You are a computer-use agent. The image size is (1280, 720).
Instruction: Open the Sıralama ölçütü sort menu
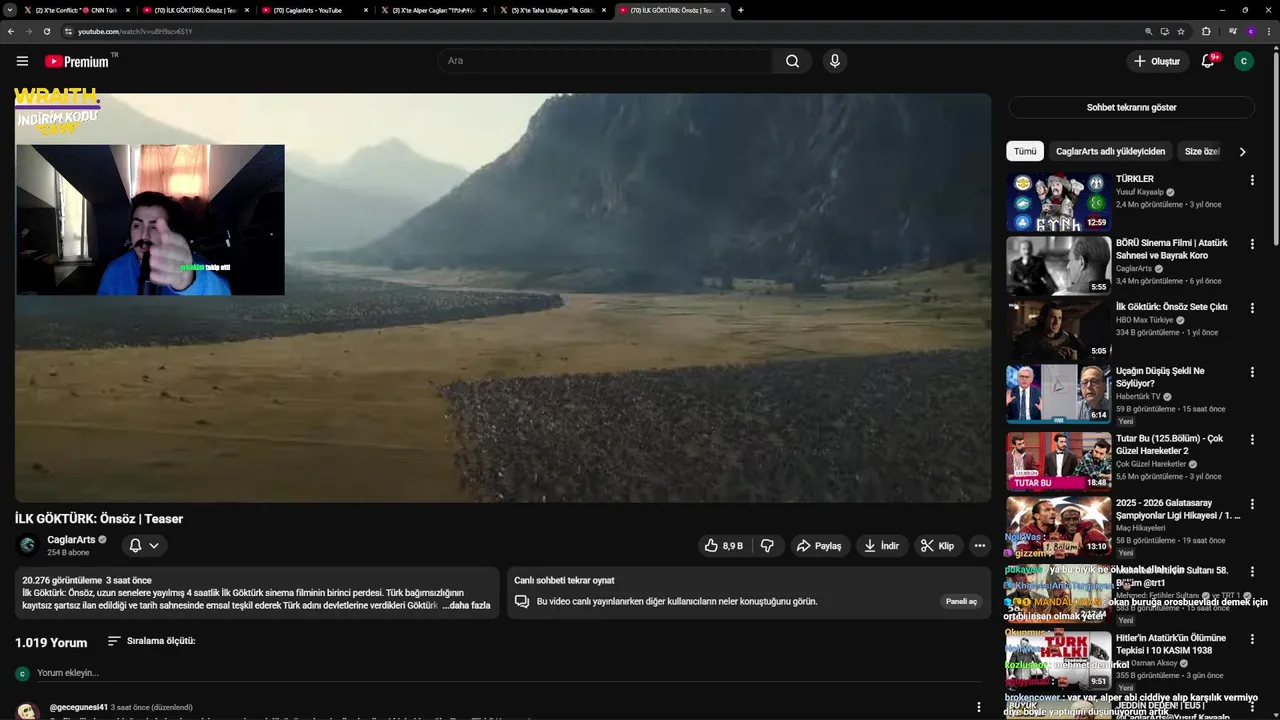[151, 641]
